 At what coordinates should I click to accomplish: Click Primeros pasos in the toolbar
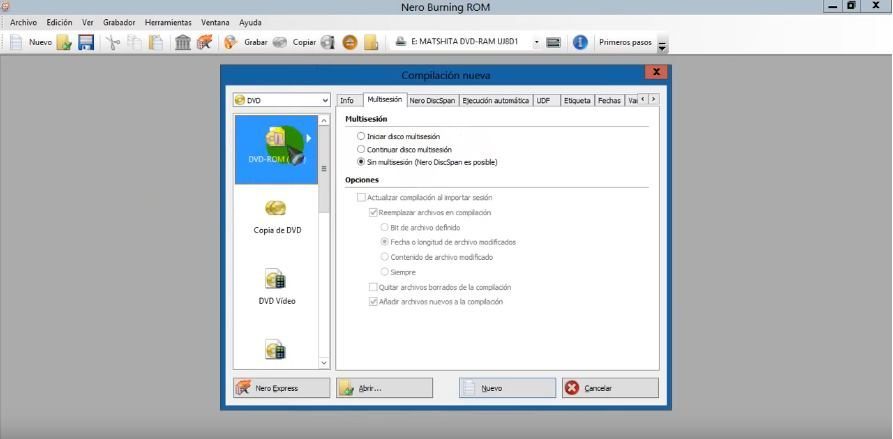[x=625, y=43]
